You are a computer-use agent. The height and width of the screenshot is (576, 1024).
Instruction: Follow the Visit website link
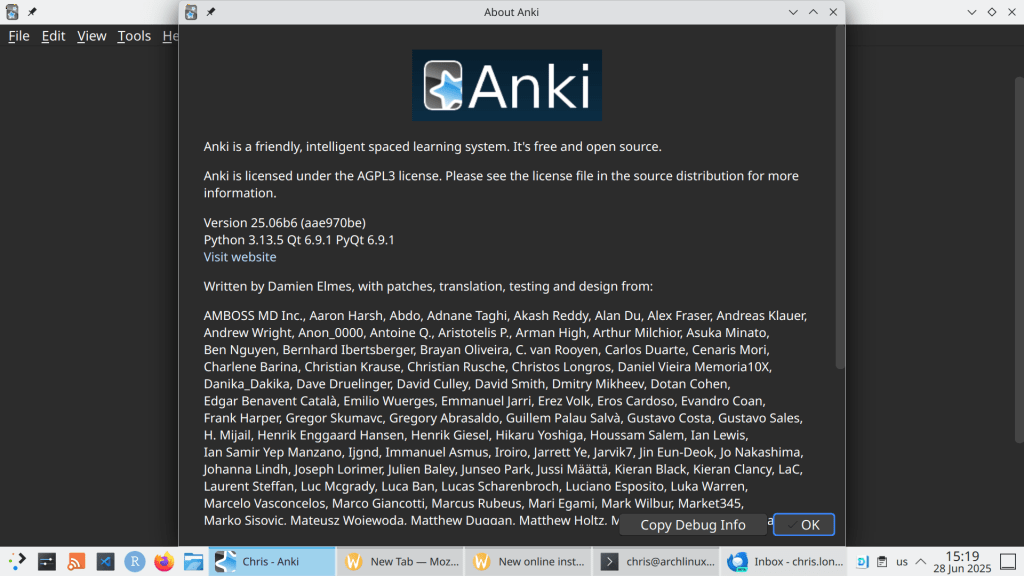tap(240, 257)
